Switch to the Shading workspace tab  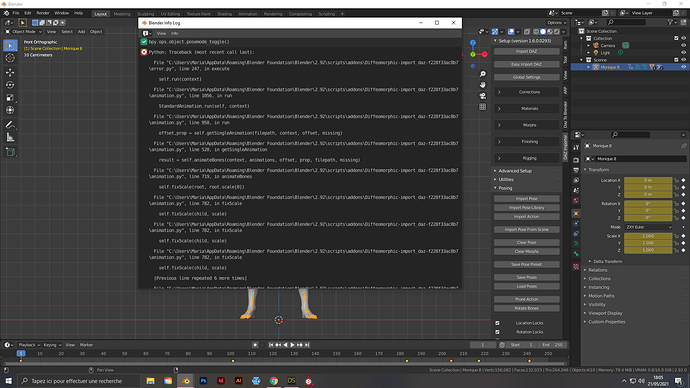(224, 14)
